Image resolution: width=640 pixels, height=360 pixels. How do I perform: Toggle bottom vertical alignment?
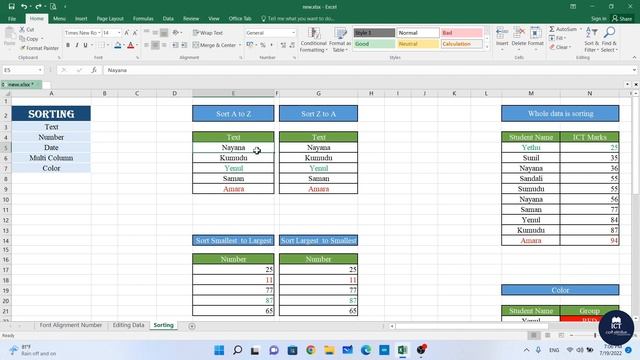[x=164, y=33]
